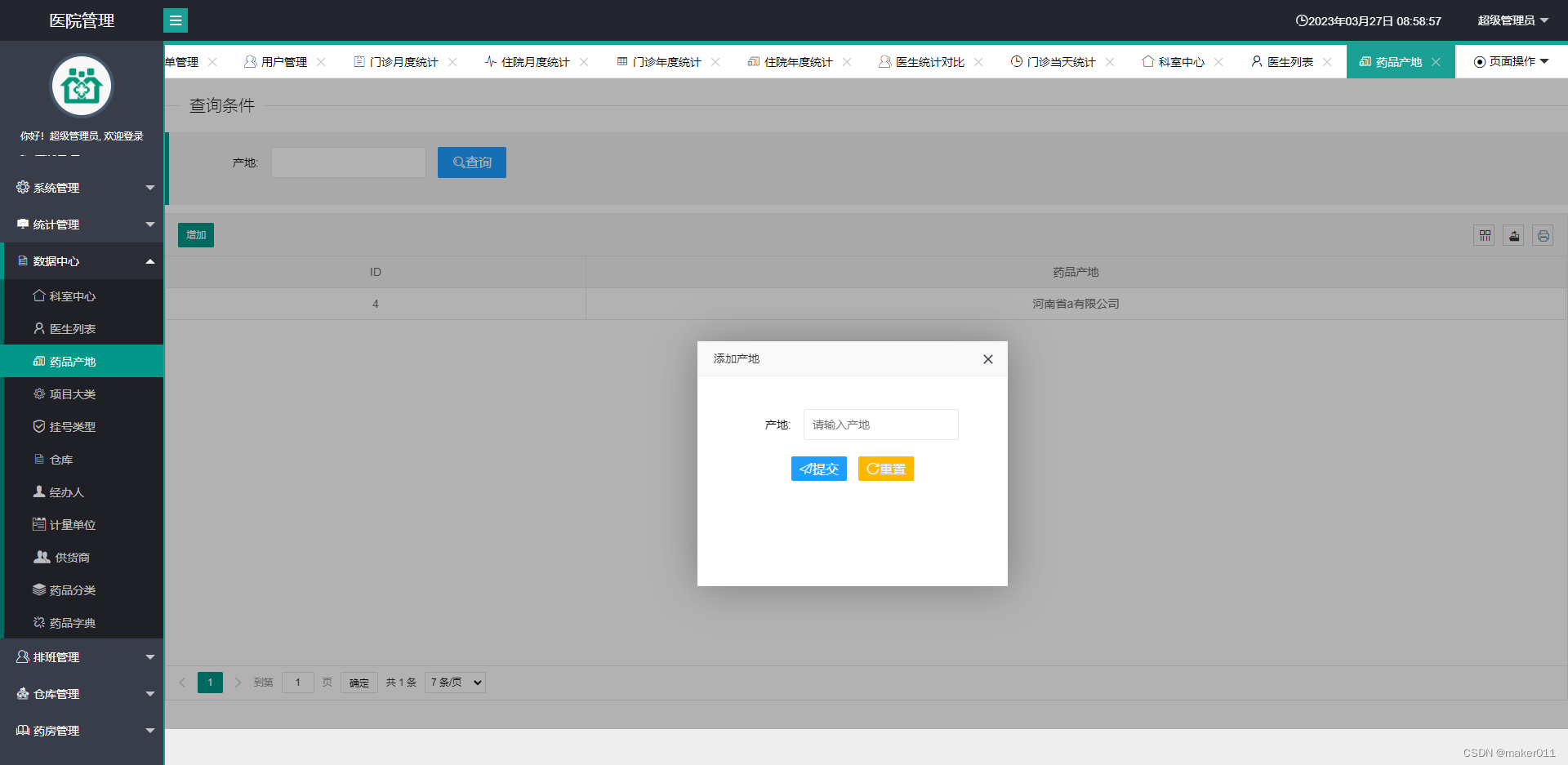Image resolution: width=1568 pixels, height=765 pixels.
Task: Focus the 请输入产地 input in dialog
Action: pyautogui.click(x=881, y=425)
